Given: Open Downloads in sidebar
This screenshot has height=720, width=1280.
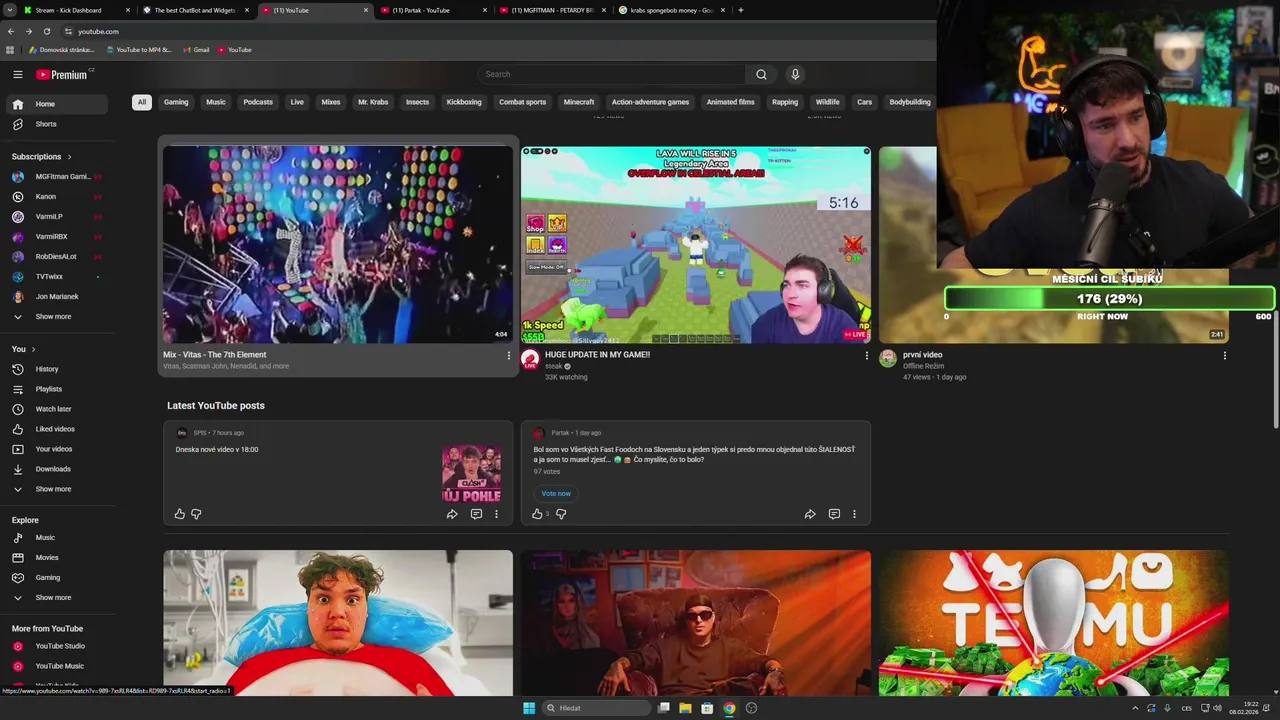Looking at the screenshot, I should coord(56,469).
